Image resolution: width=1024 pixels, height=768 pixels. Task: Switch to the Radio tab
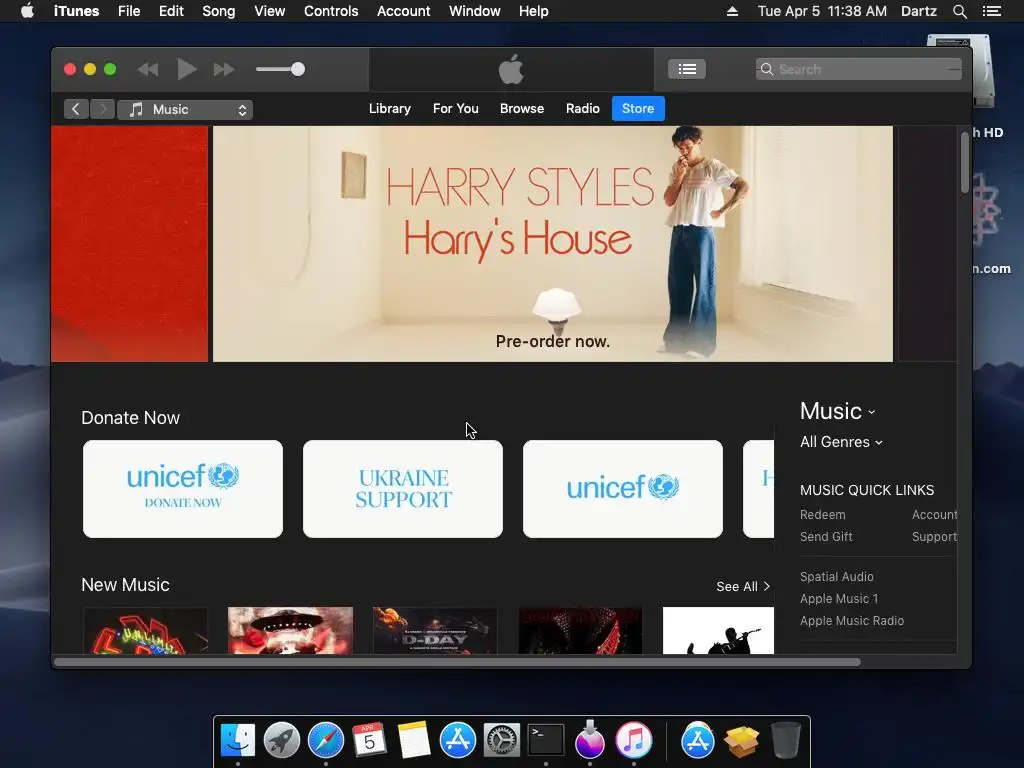point(583,108)
